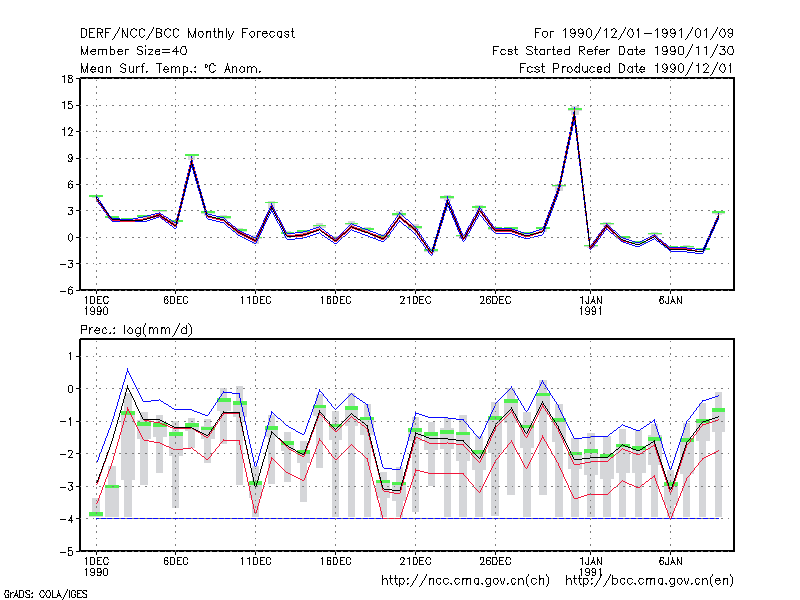Click the green marker at 1DEC precipitation
The height and width of the screenshot is (600, 800).
(96, 514)
